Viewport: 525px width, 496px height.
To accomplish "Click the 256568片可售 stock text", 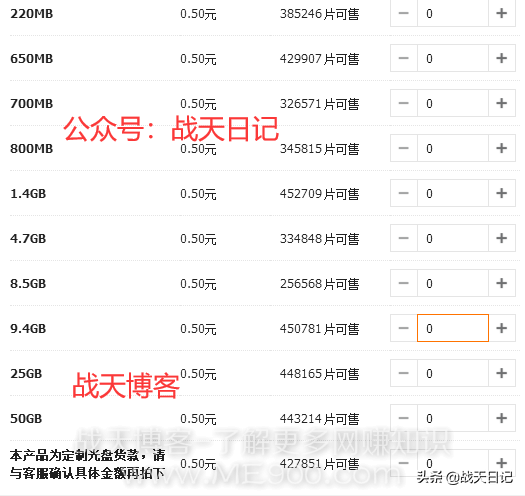I will 319,284.
